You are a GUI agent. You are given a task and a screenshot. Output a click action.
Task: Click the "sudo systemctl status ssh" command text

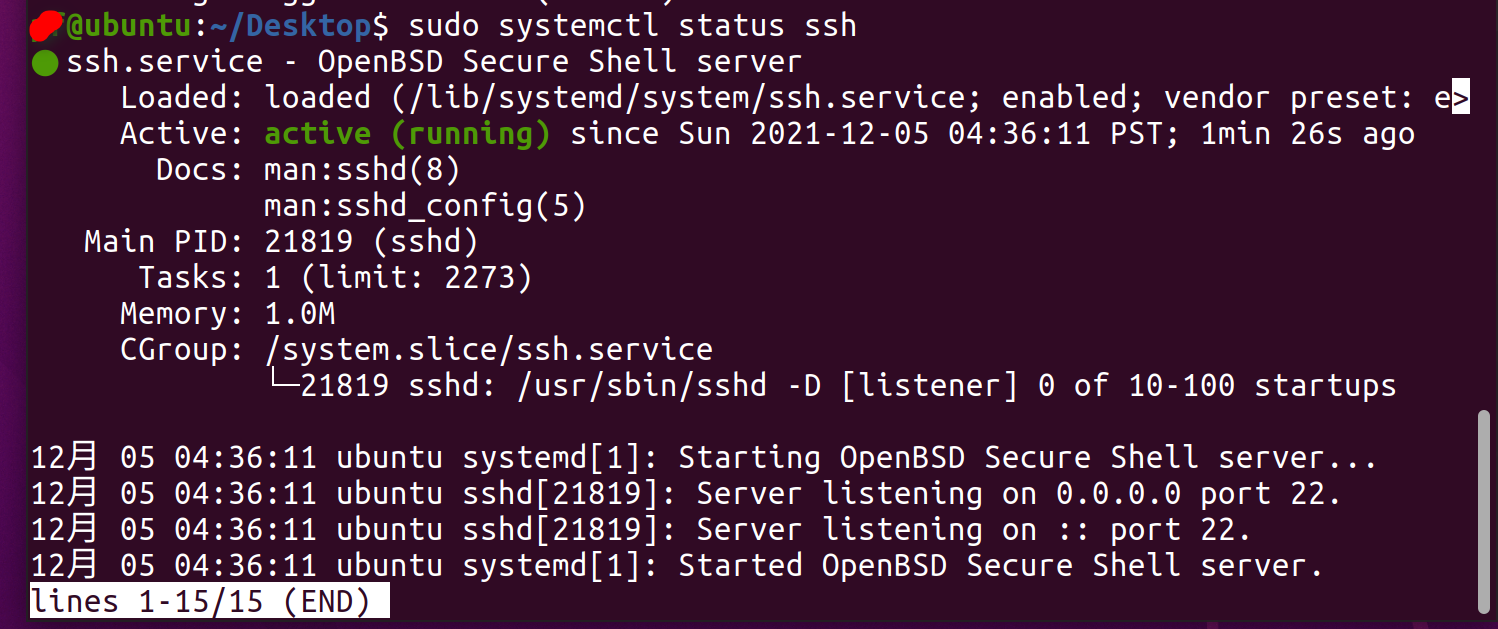632,25
